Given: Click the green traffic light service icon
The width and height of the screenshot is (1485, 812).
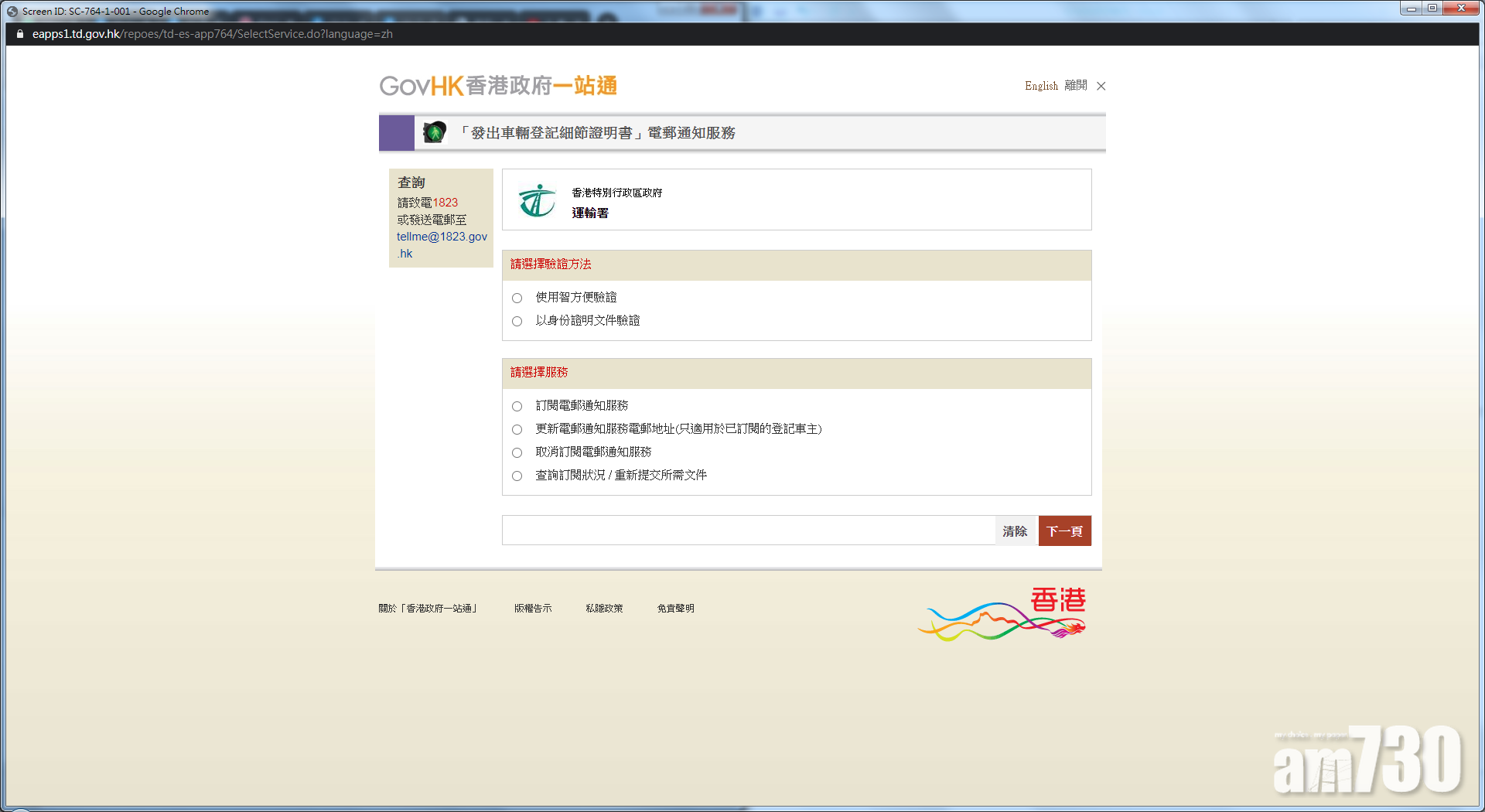Looking at the screenshot, I should [435, 132].
